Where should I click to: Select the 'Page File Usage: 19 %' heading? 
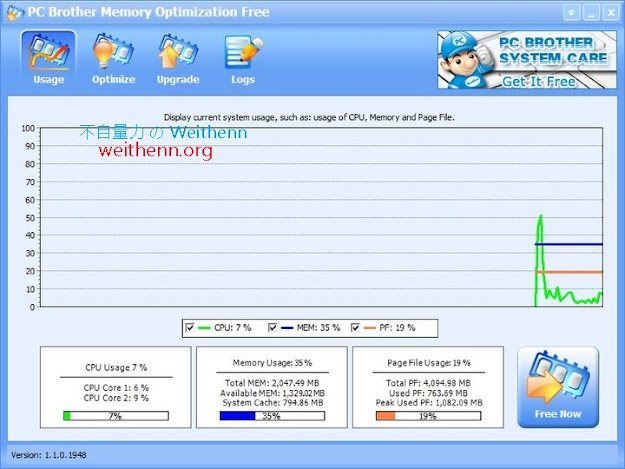coord(428,363)
